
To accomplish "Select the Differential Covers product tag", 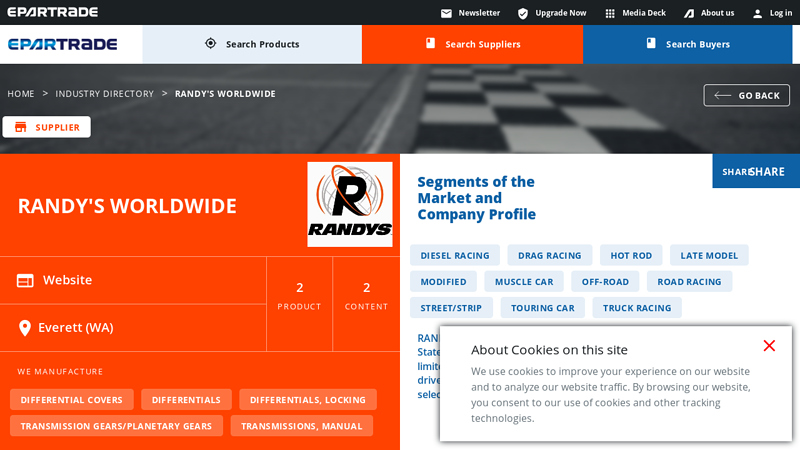I will click(x=72, y=400).
